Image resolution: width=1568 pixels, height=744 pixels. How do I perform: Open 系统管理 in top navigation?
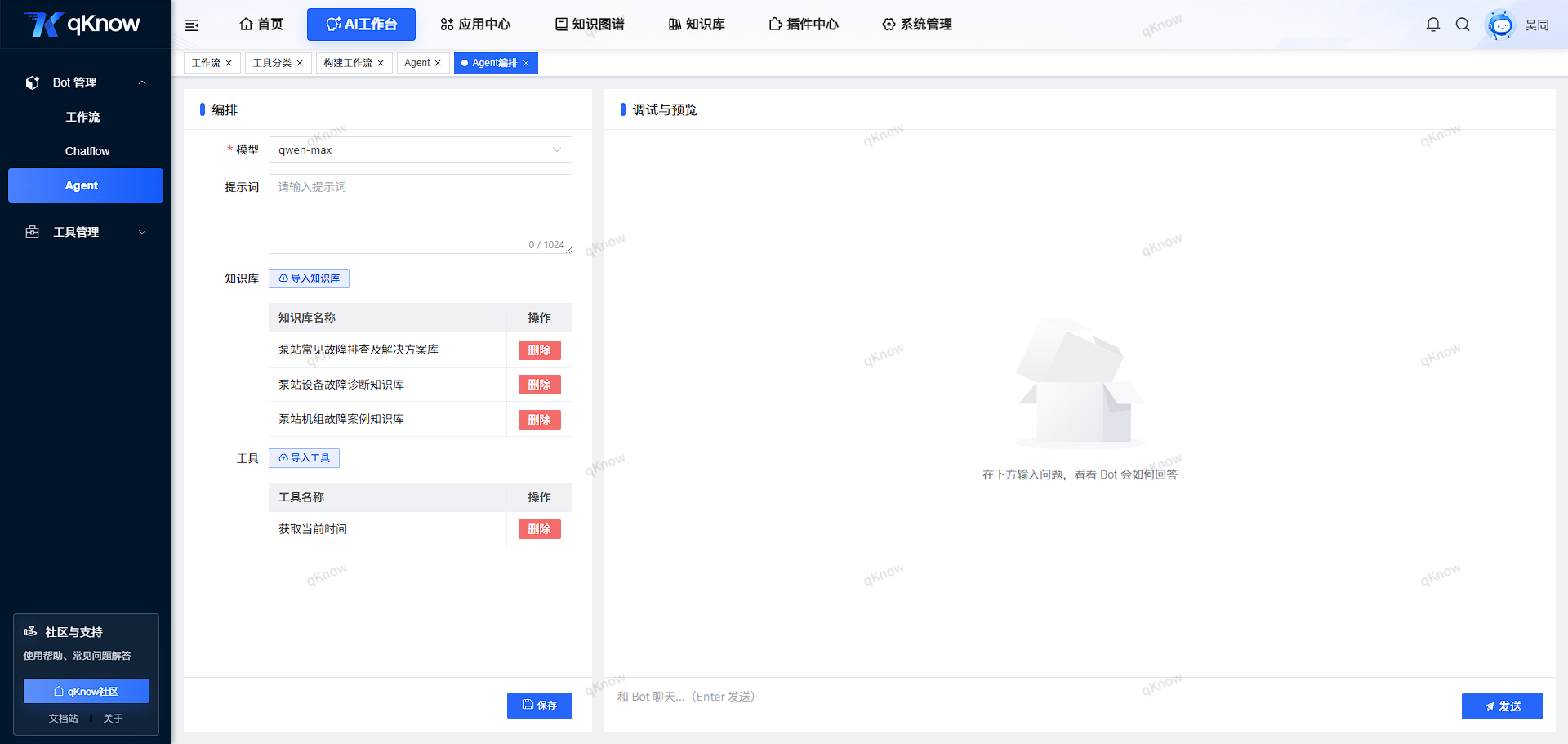point(917,25)
